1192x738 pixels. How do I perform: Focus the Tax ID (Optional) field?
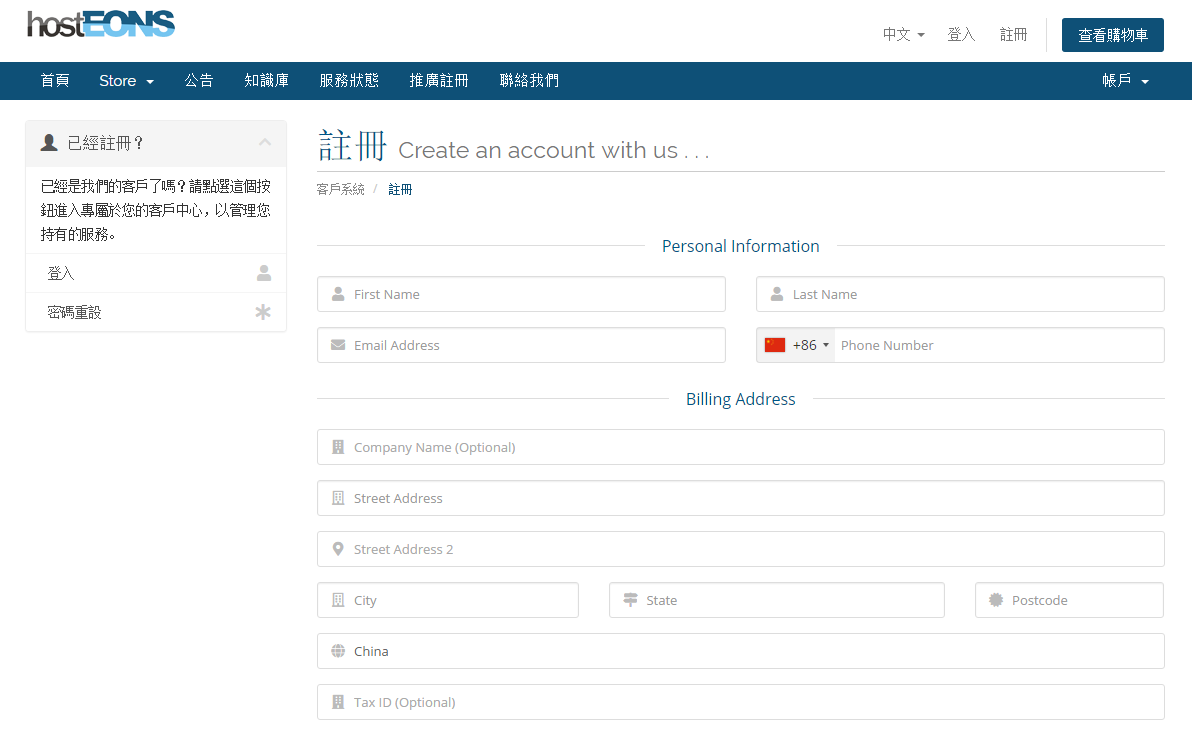[740, 702]
